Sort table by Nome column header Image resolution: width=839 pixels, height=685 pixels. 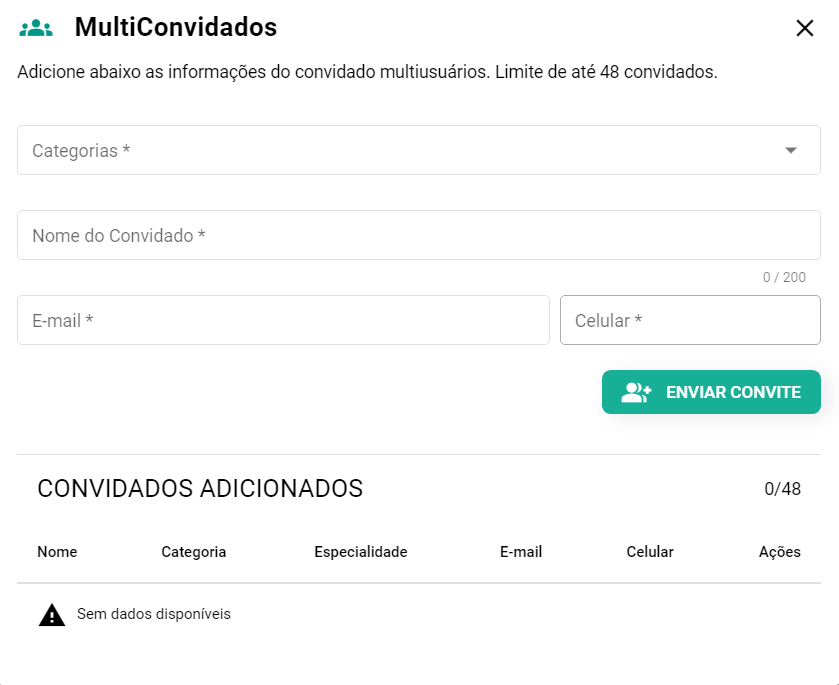[57, 552]
